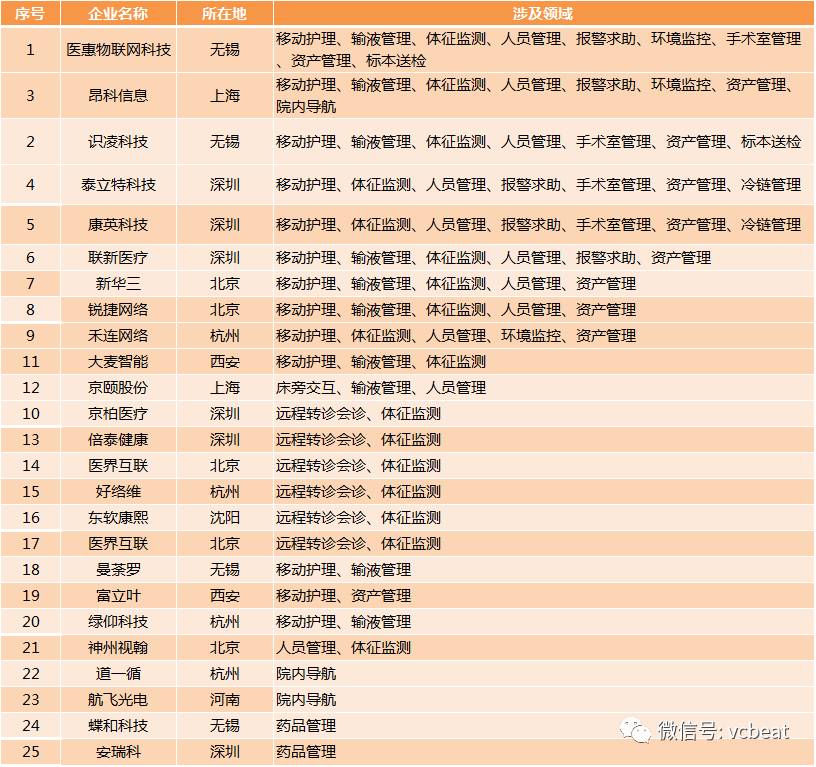Click 移动护理、资产管理 for 富立叶
Screen dimensions: 816x767
point(343,595)
